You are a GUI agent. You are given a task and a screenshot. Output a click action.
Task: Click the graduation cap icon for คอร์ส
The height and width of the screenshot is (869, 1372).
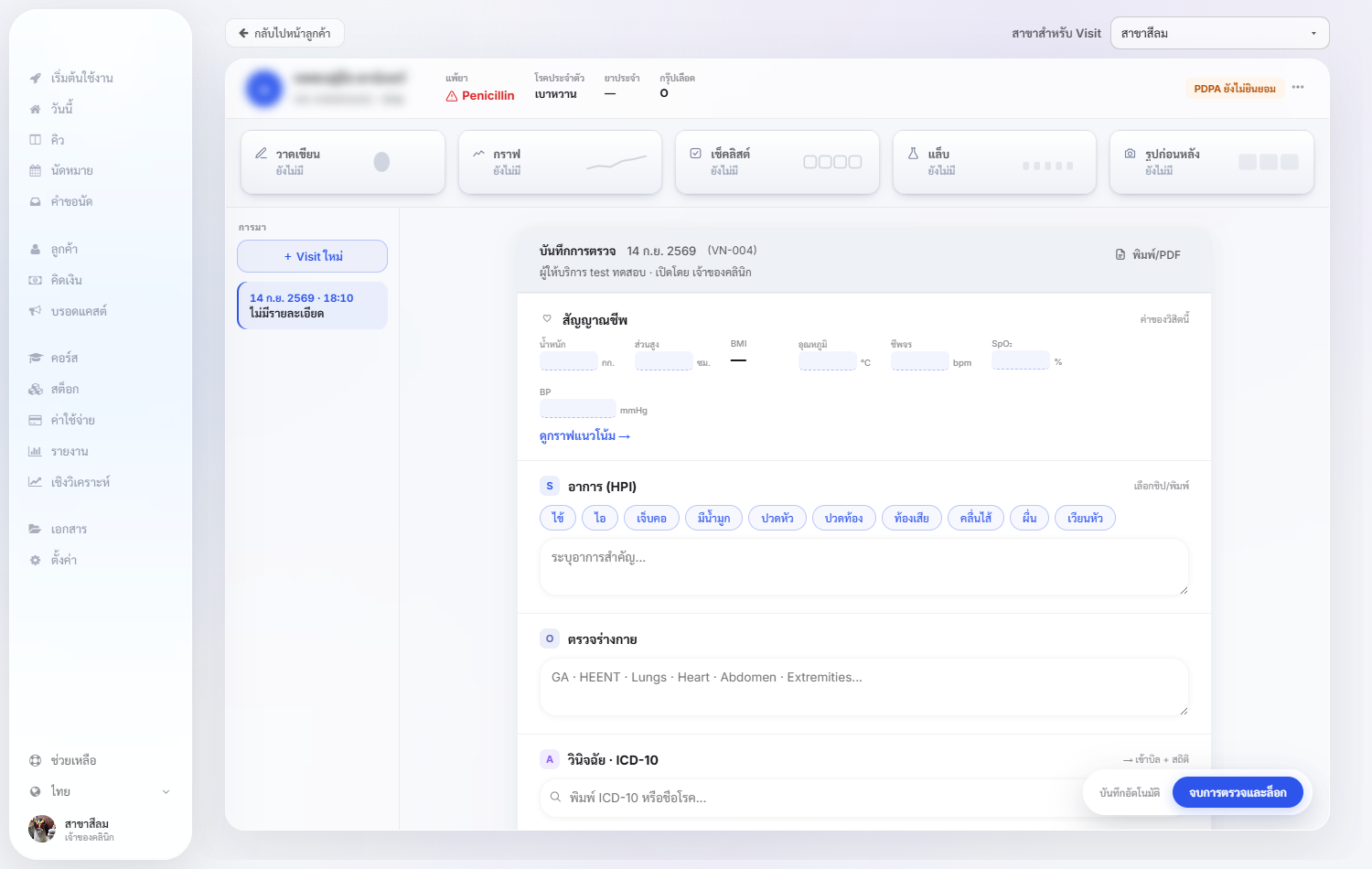[35, 358]
